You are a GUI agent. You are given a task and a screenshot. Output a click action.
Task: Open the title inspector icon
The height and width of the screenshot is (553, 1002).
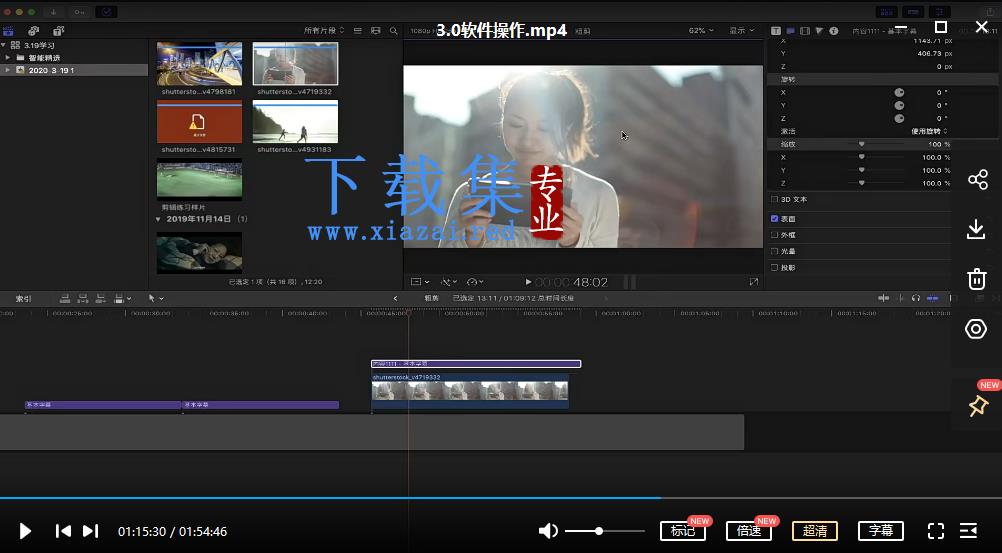click(790, 31)
